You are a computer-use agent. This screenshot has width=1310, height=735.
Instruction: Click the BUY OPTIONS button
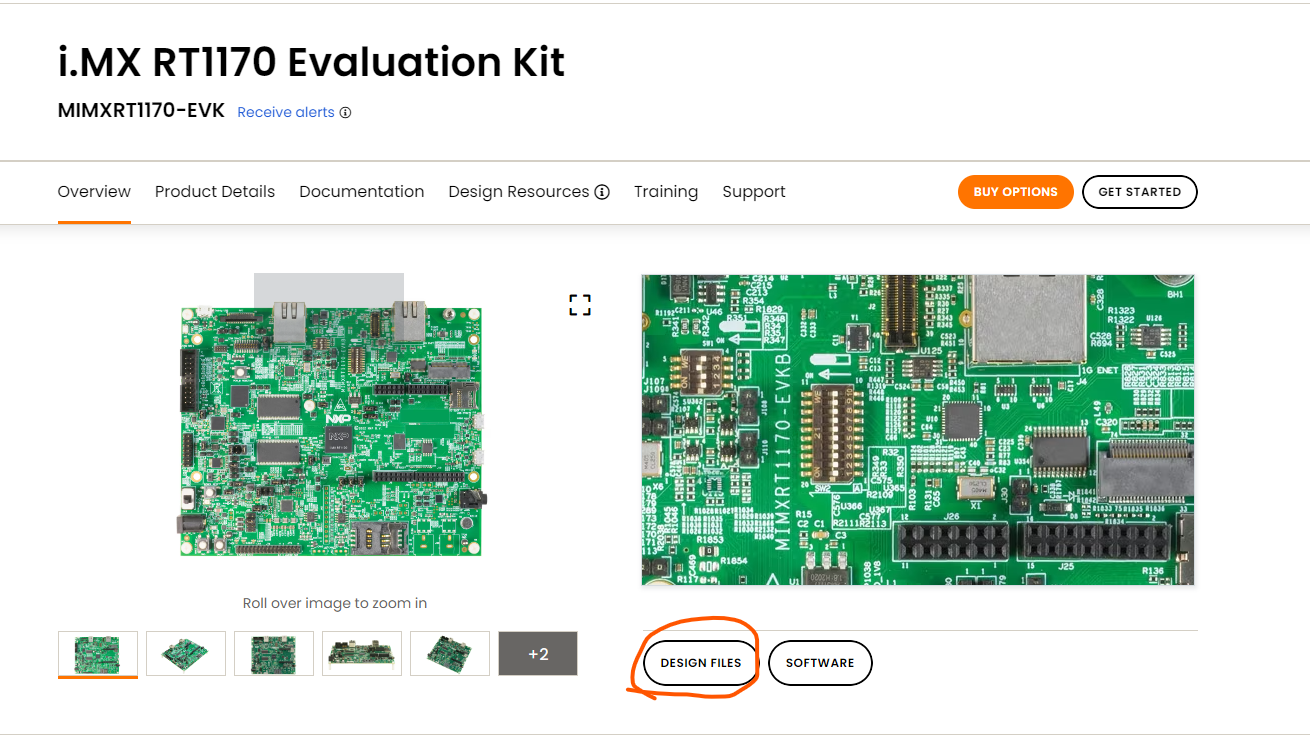(x=1015, y=191)
